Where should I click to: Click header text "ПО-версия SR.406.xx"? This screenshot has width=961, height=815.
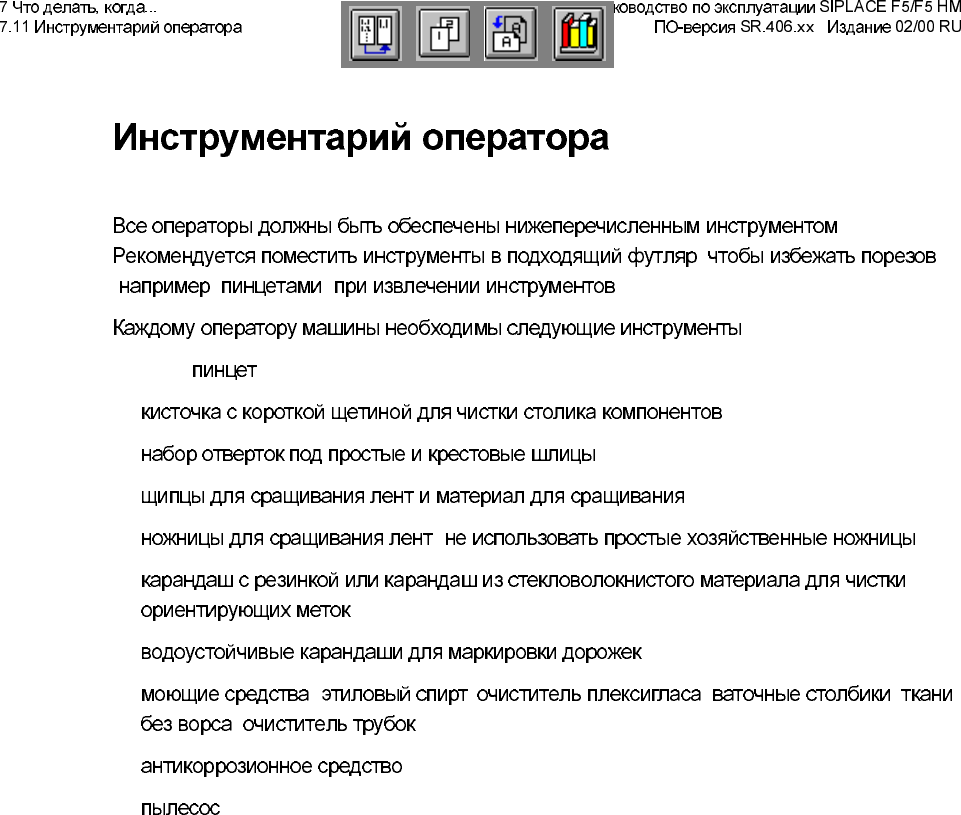point(734,28)
